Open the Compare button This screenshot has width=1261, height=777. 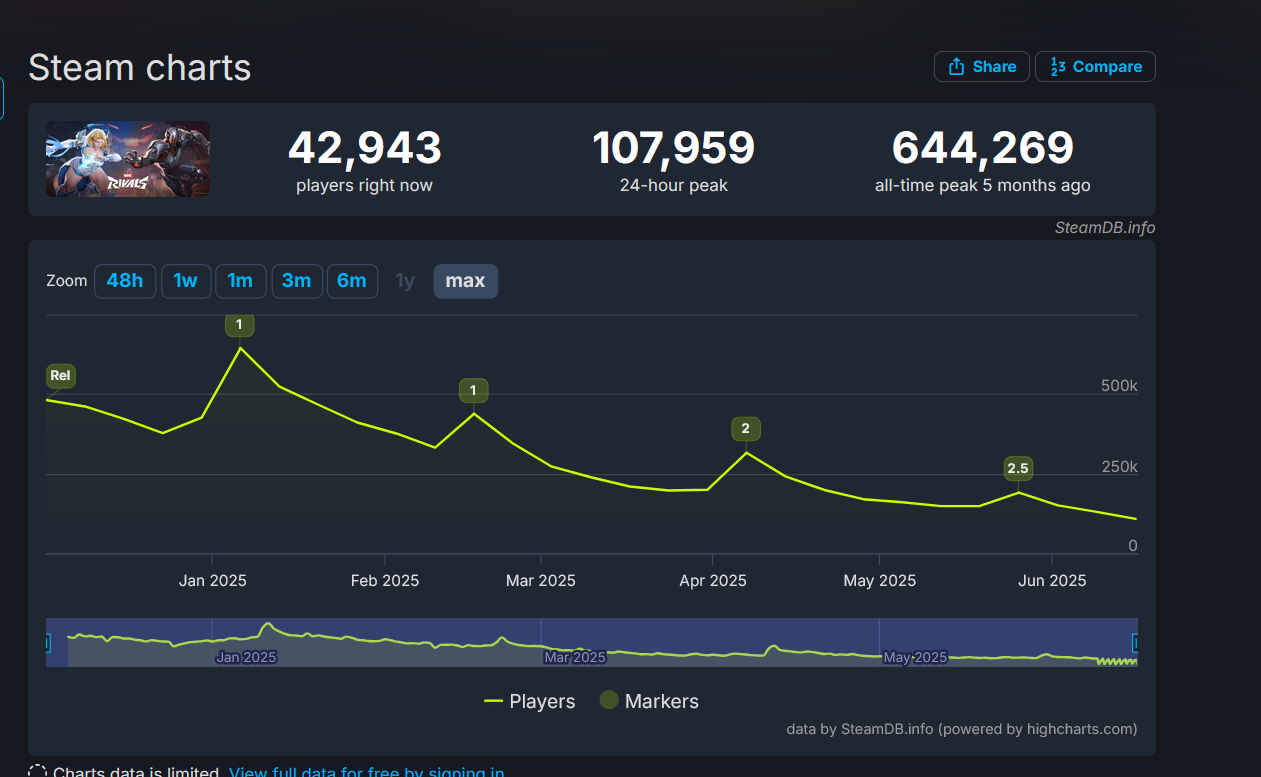(1095, 67)
